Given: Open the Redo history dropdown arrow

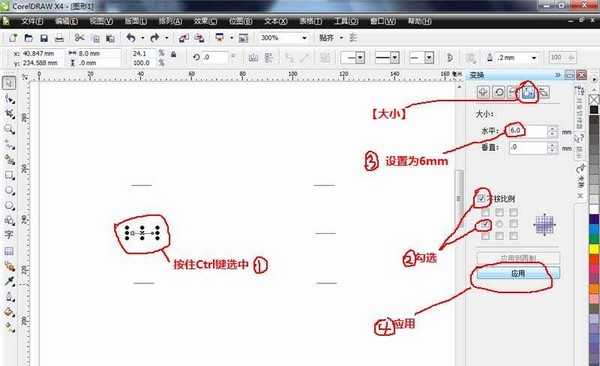Looking at the screenshot, I should tap(166, 38).
